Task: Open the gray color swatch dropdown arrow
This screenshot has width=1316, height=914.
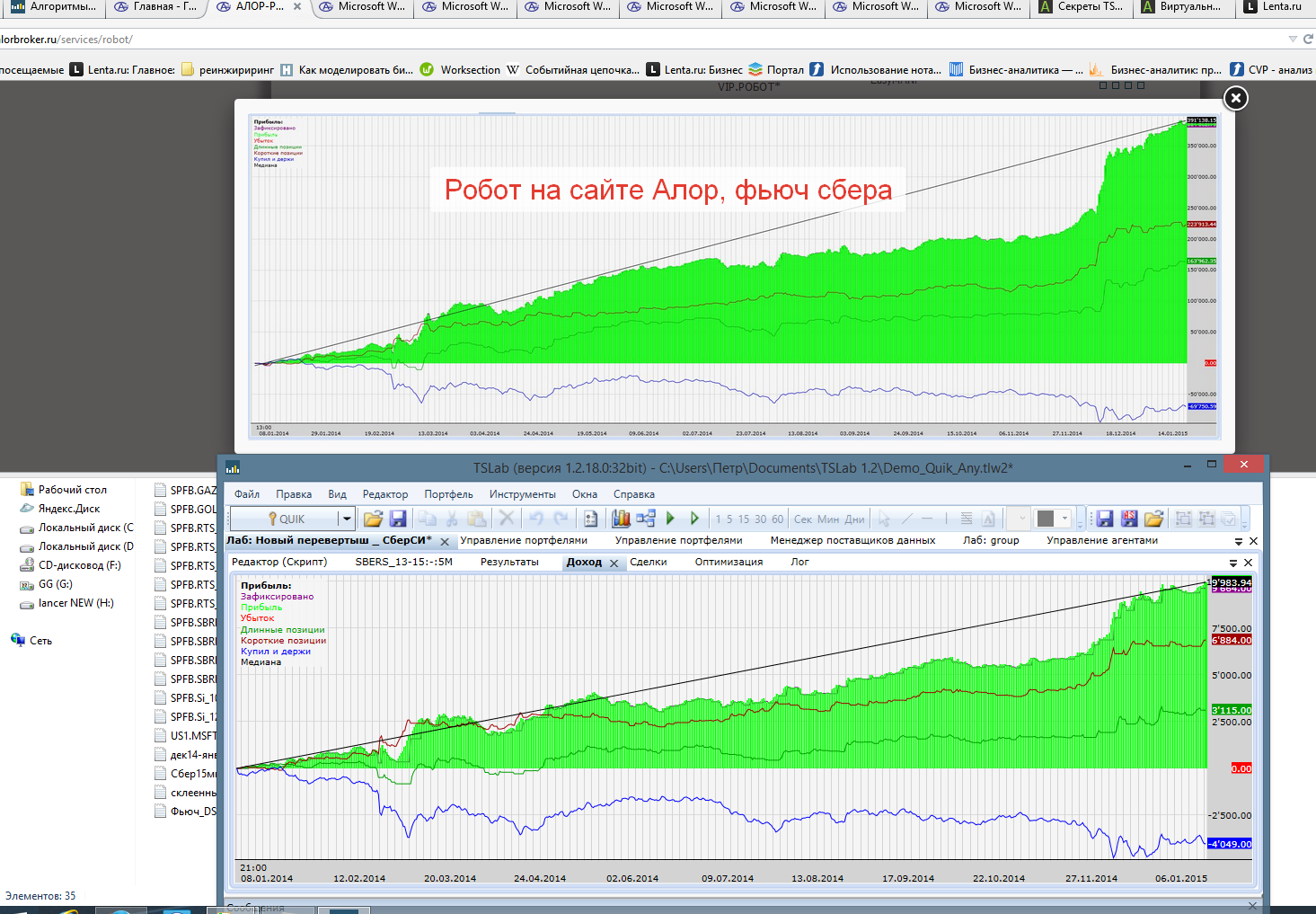Action: click(x=1065, y=519)
